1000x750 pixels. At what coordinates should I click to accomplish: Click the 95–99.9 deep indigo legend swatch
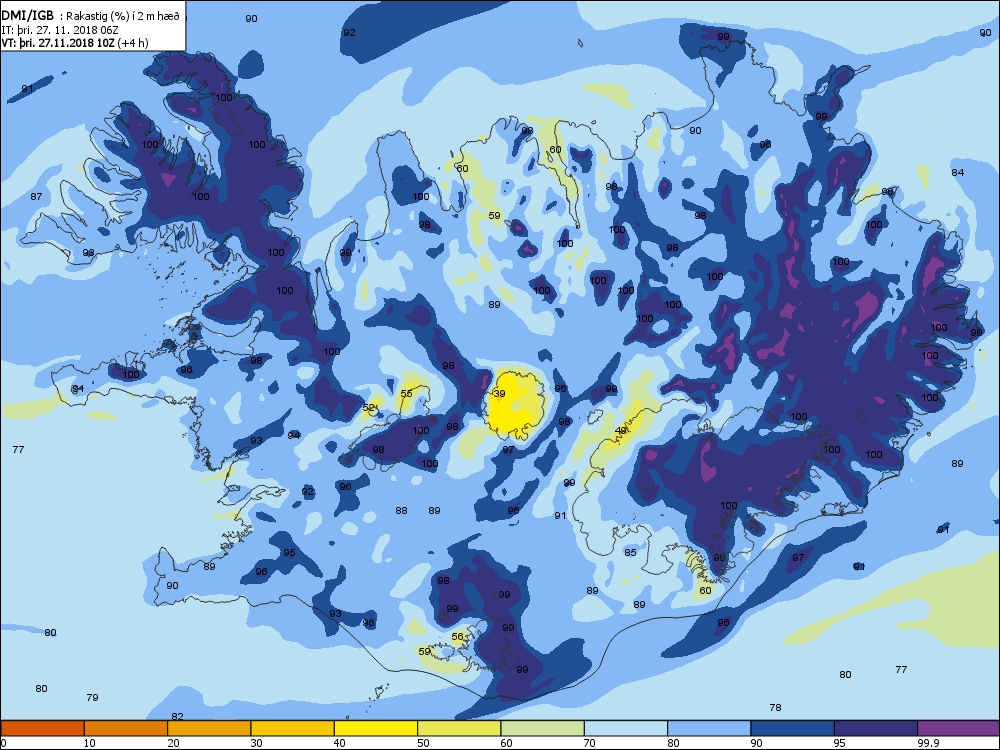[x=876, y=728]
